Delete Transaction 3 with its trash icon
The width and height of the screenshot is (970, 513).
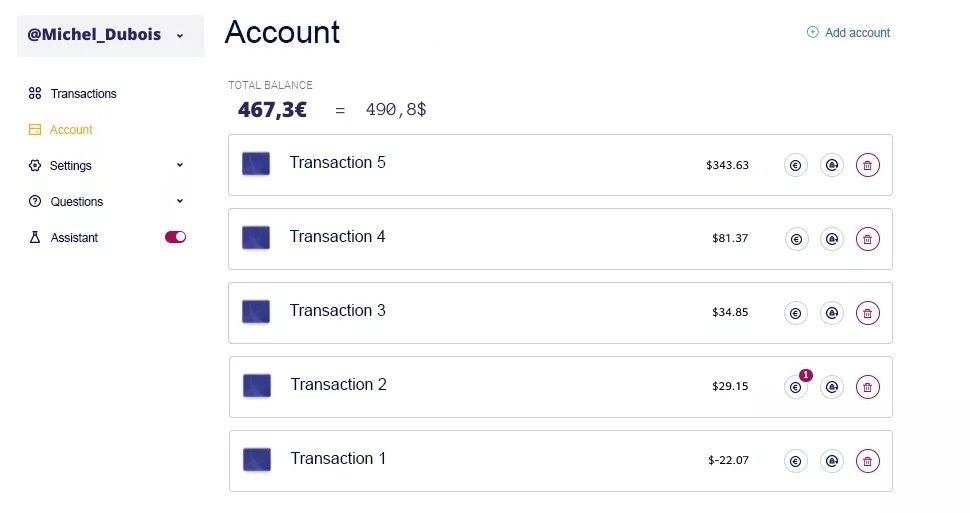(868, 314)
